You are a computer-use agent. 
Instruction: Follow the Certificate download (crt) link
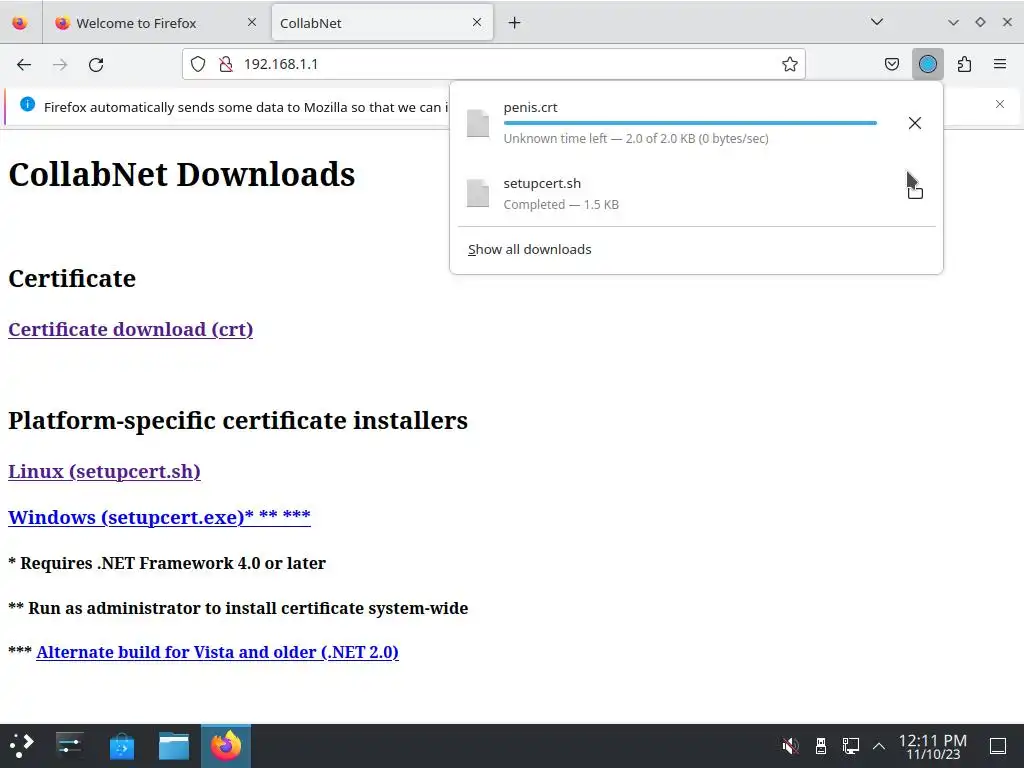coord(131,329)
